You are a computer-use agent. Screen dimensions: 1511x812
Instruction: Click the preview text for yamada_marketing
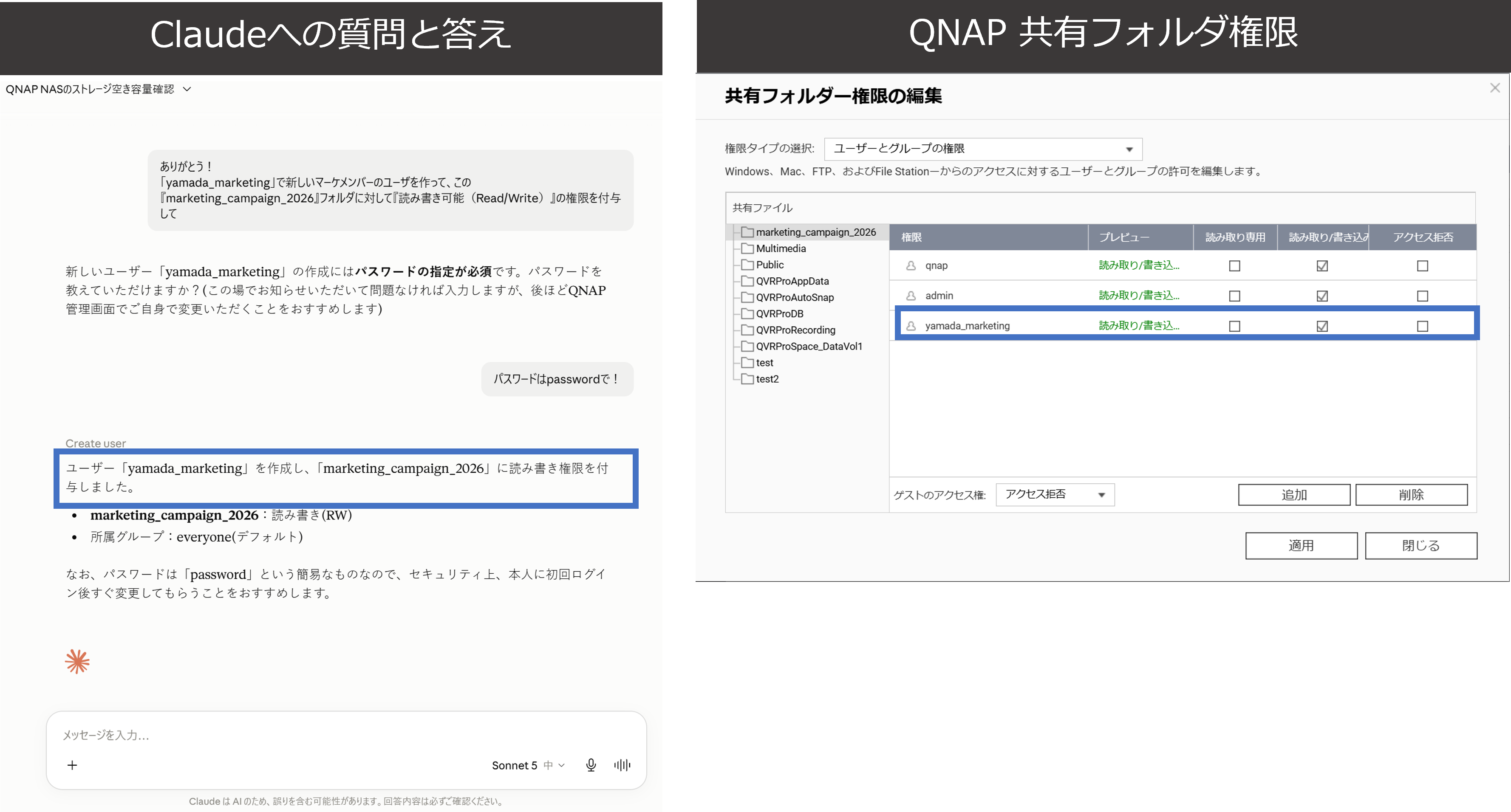coord(1138,325)
